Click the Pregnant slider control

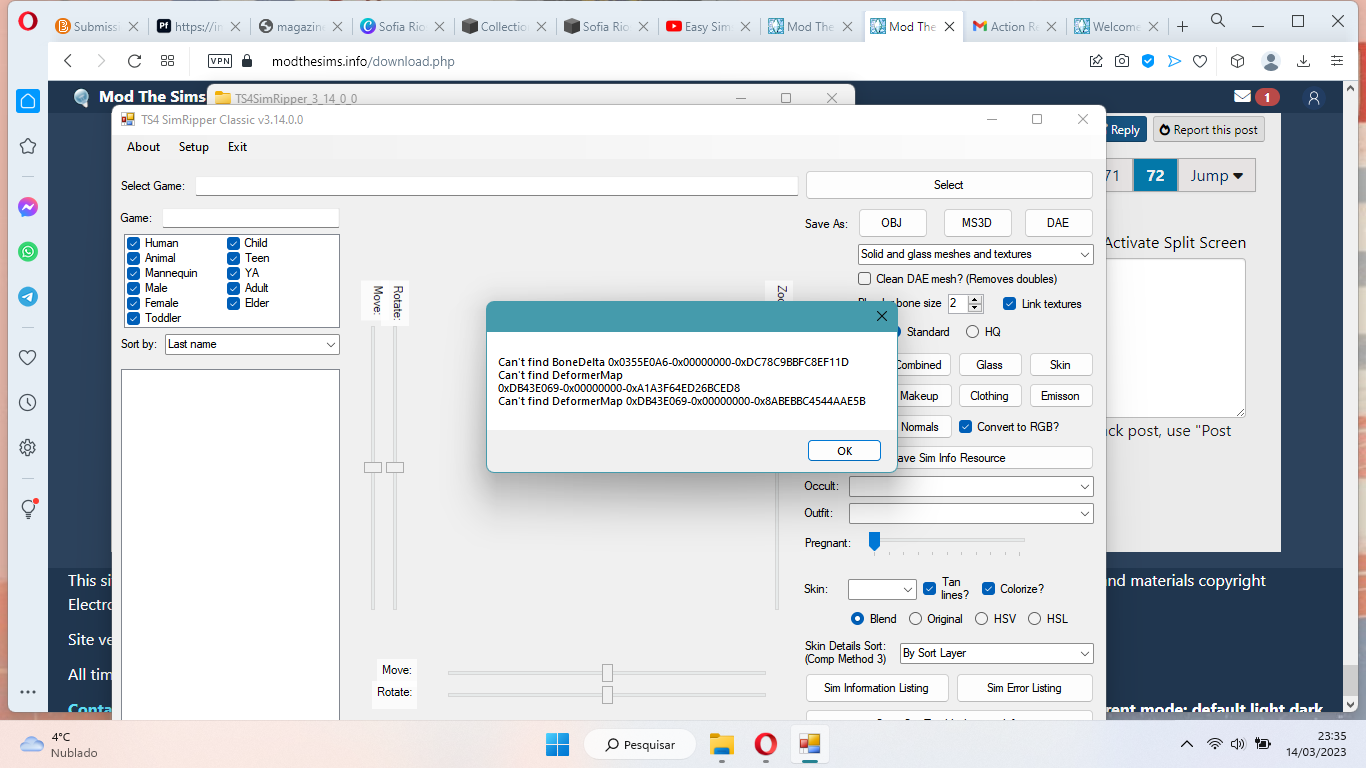[x=874, y=541]
